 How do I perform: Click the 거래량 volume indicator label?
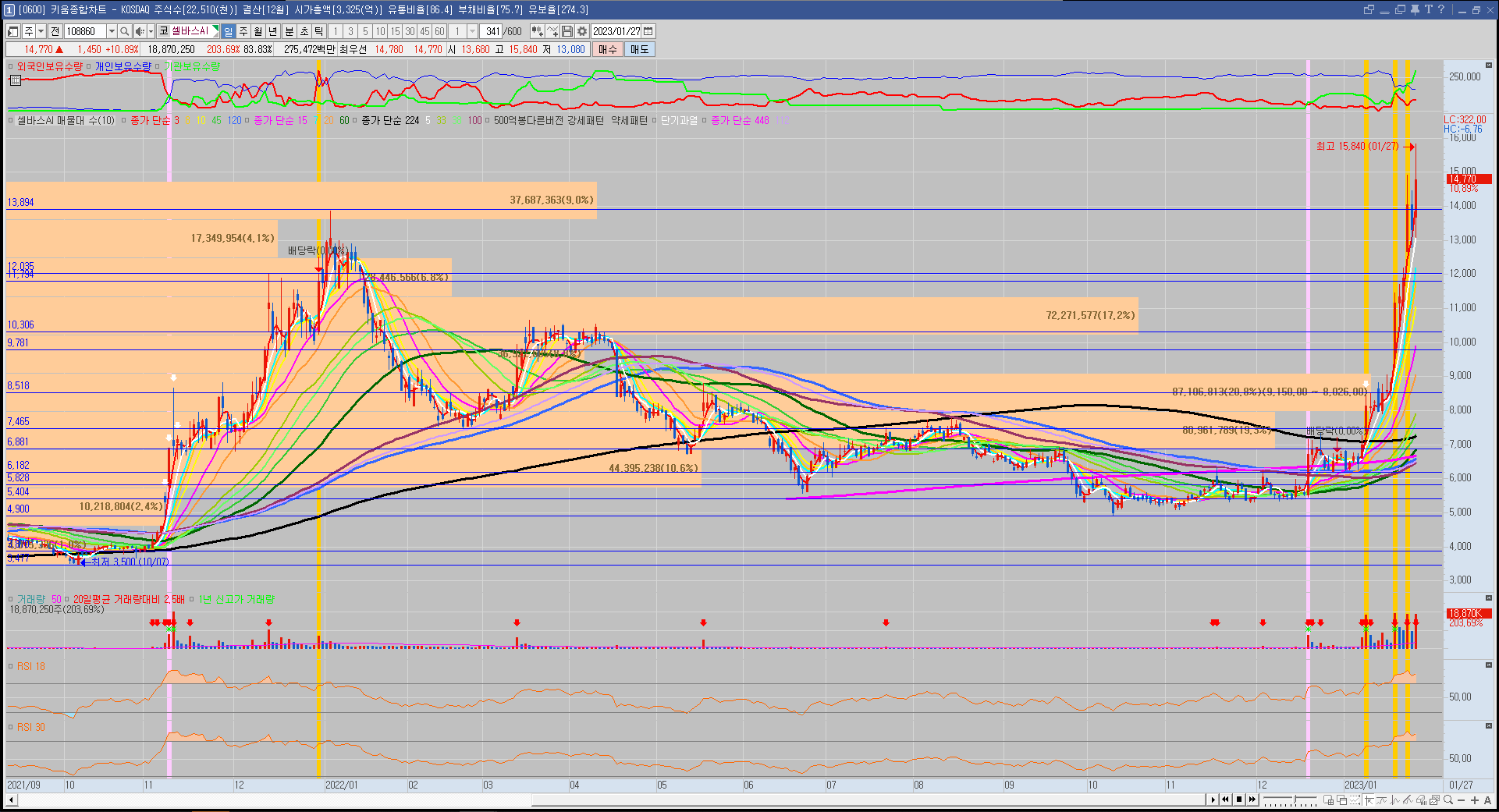[31, 599]
